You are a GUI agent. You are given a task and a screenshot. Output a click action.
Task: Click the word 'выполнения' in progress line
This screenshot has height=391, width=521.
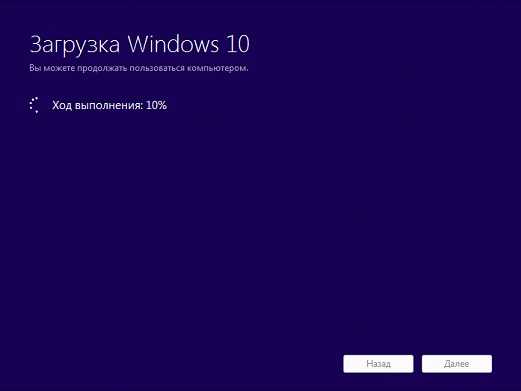coord(109,105)
